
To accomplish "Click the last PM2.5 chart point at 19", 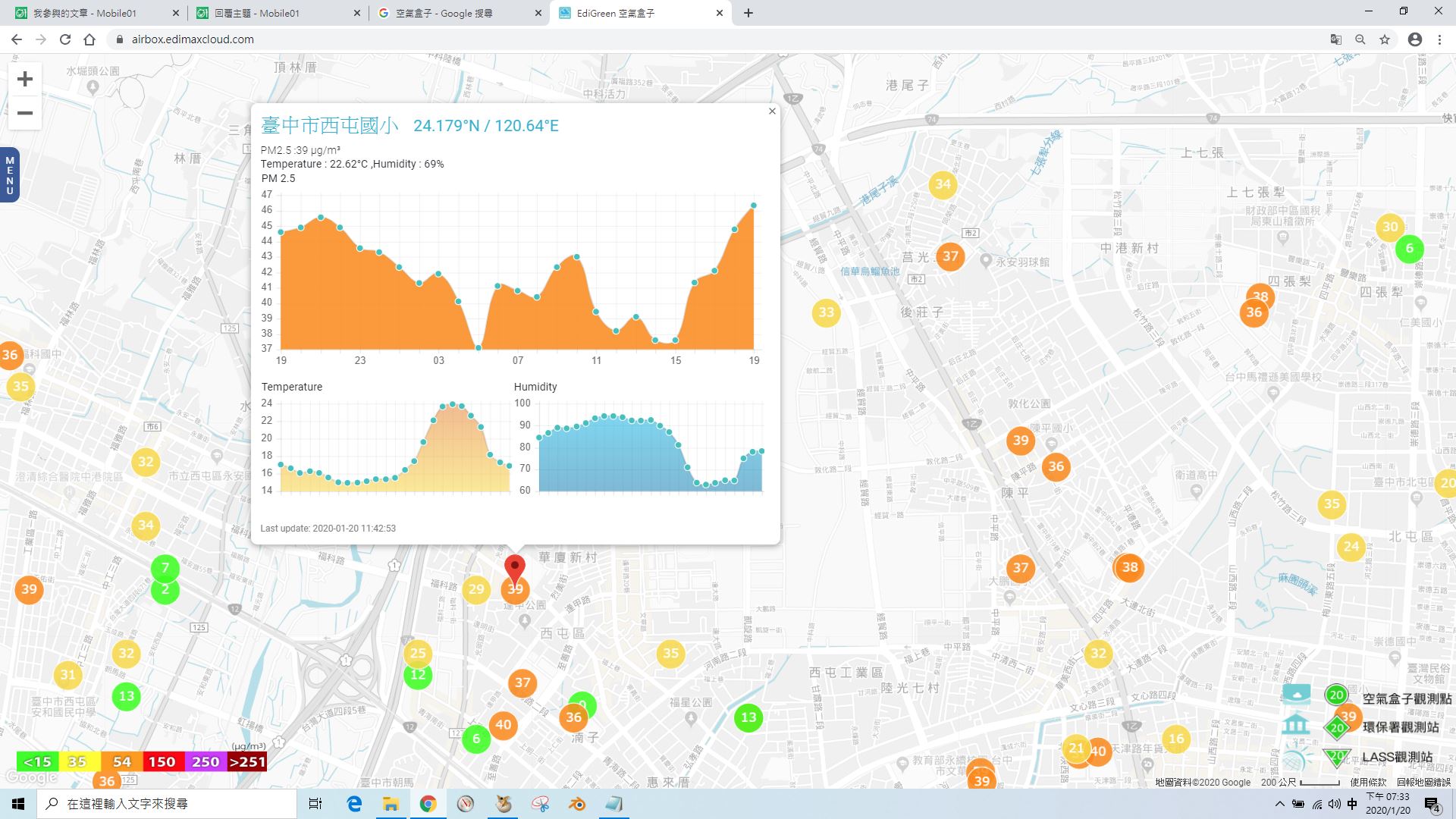I will (x=754, y=206).
